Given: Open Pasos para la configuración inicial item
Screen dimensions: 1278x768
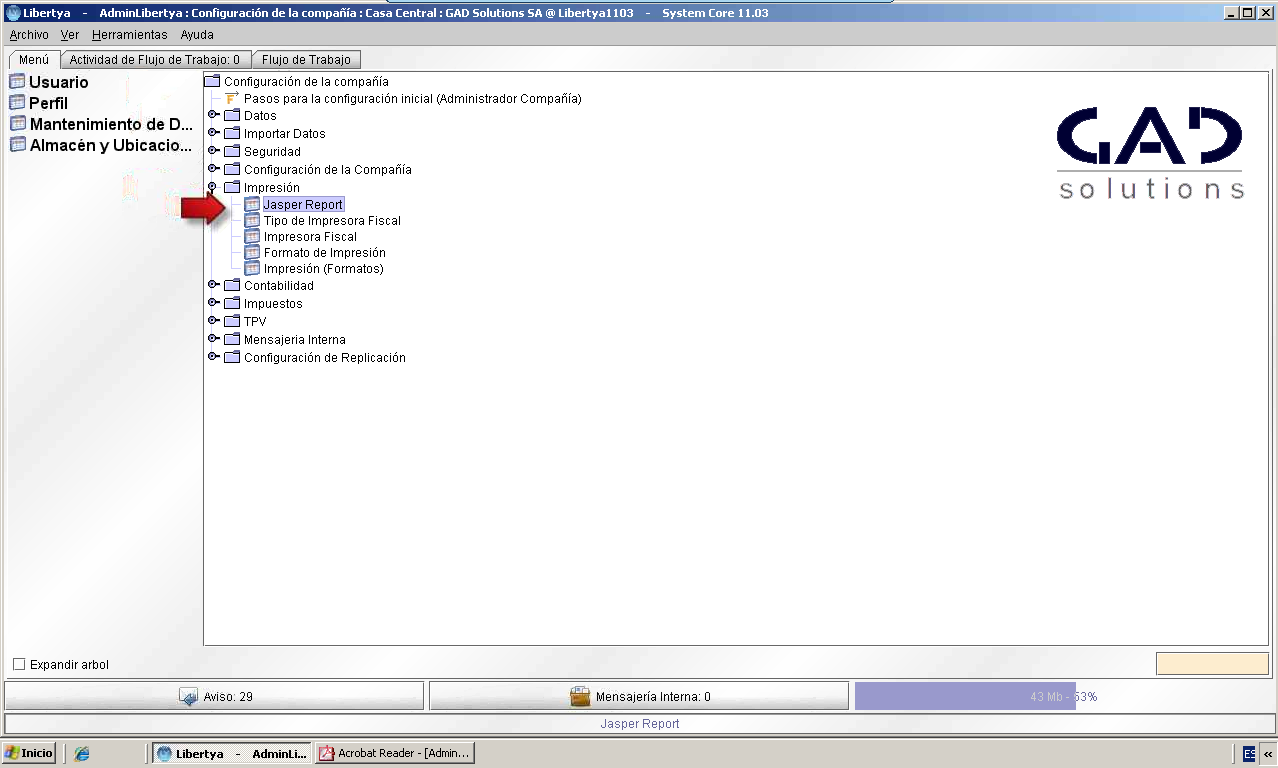Looking at the screenshot, I should coord(413,99).
